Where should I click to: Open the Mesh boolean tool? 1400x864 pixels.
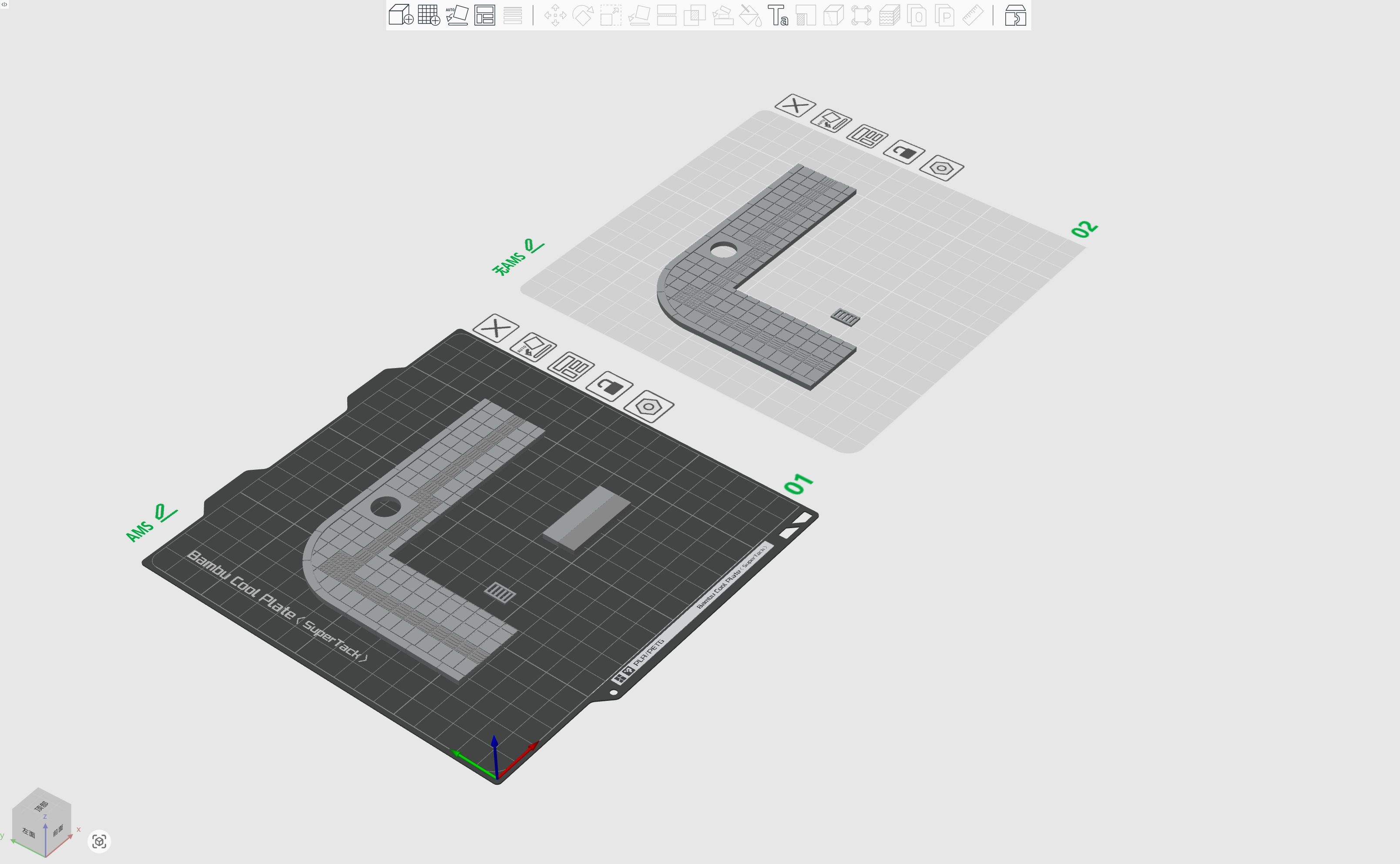point(694,15)
